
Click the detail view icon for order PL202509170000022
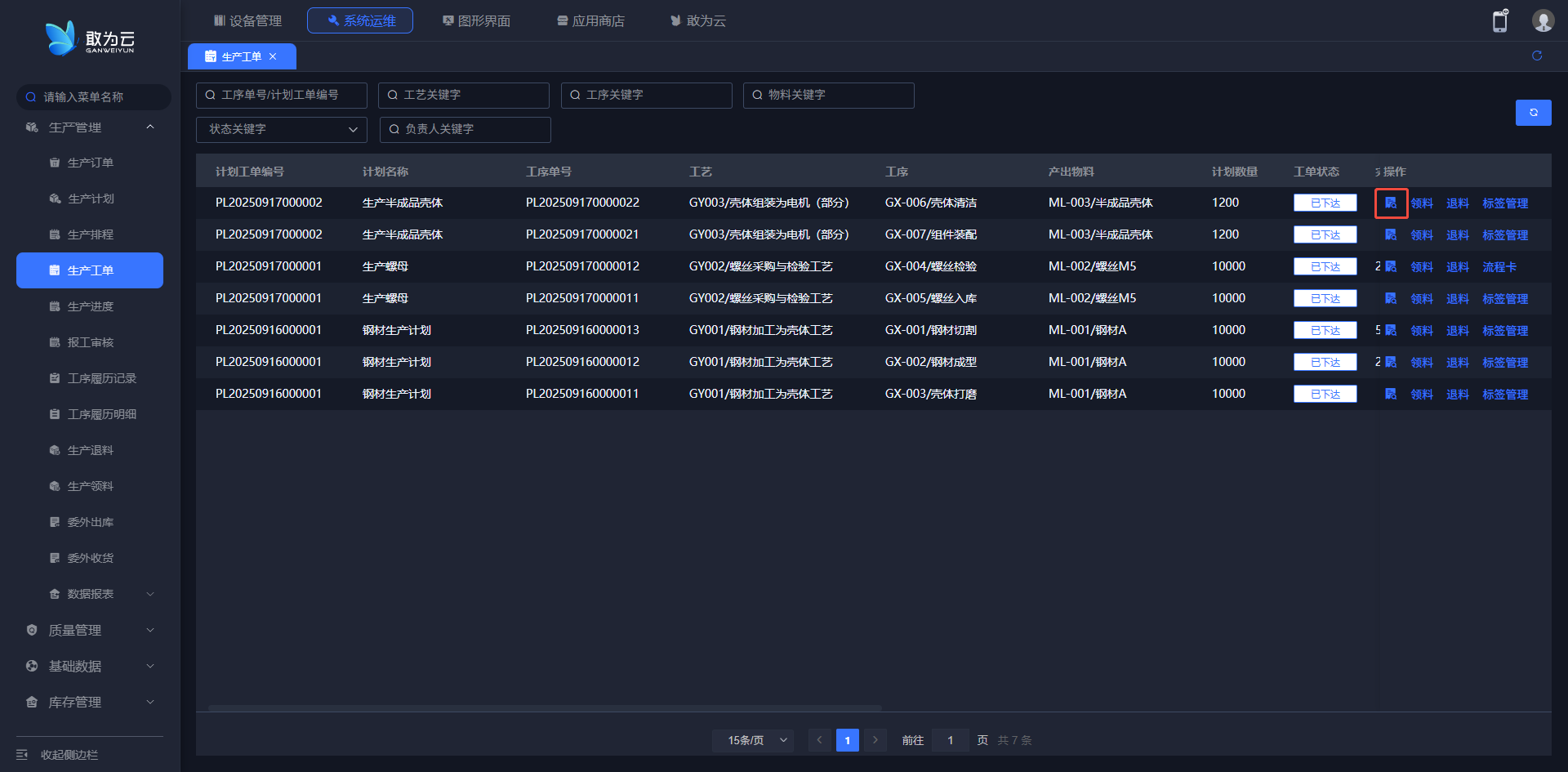(x=1391, y=203)
